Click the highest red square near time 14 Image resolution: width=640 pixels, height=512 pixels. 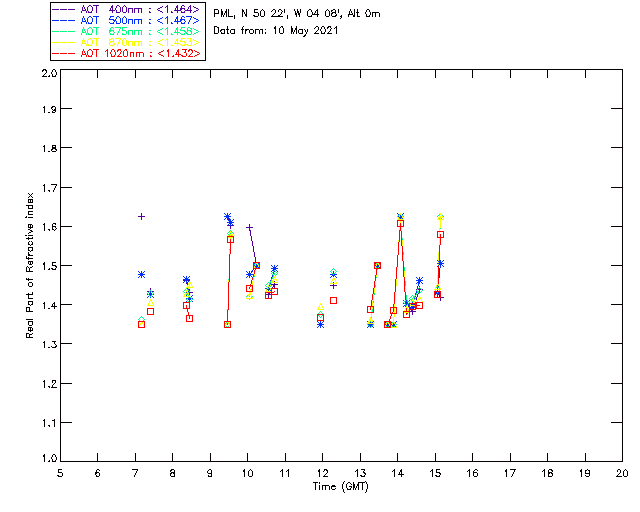point(400,224)
